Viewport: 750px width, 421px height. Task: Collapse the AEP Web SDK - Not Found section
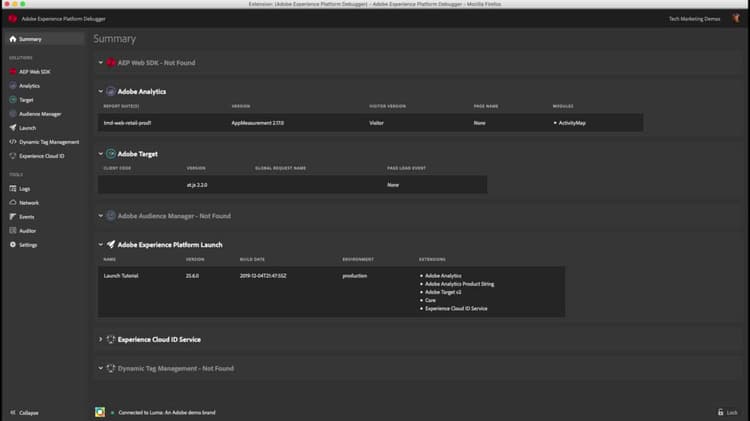click(x=100, y=63)
